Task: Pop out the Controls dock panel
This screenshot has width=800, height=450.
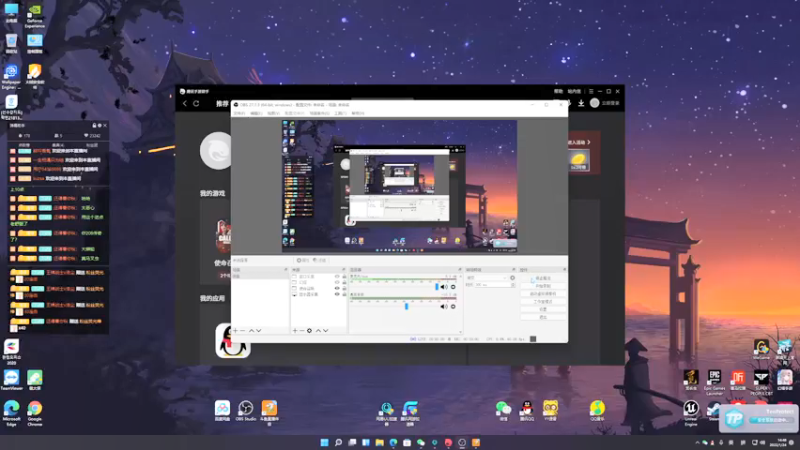Action: point(564,269)
